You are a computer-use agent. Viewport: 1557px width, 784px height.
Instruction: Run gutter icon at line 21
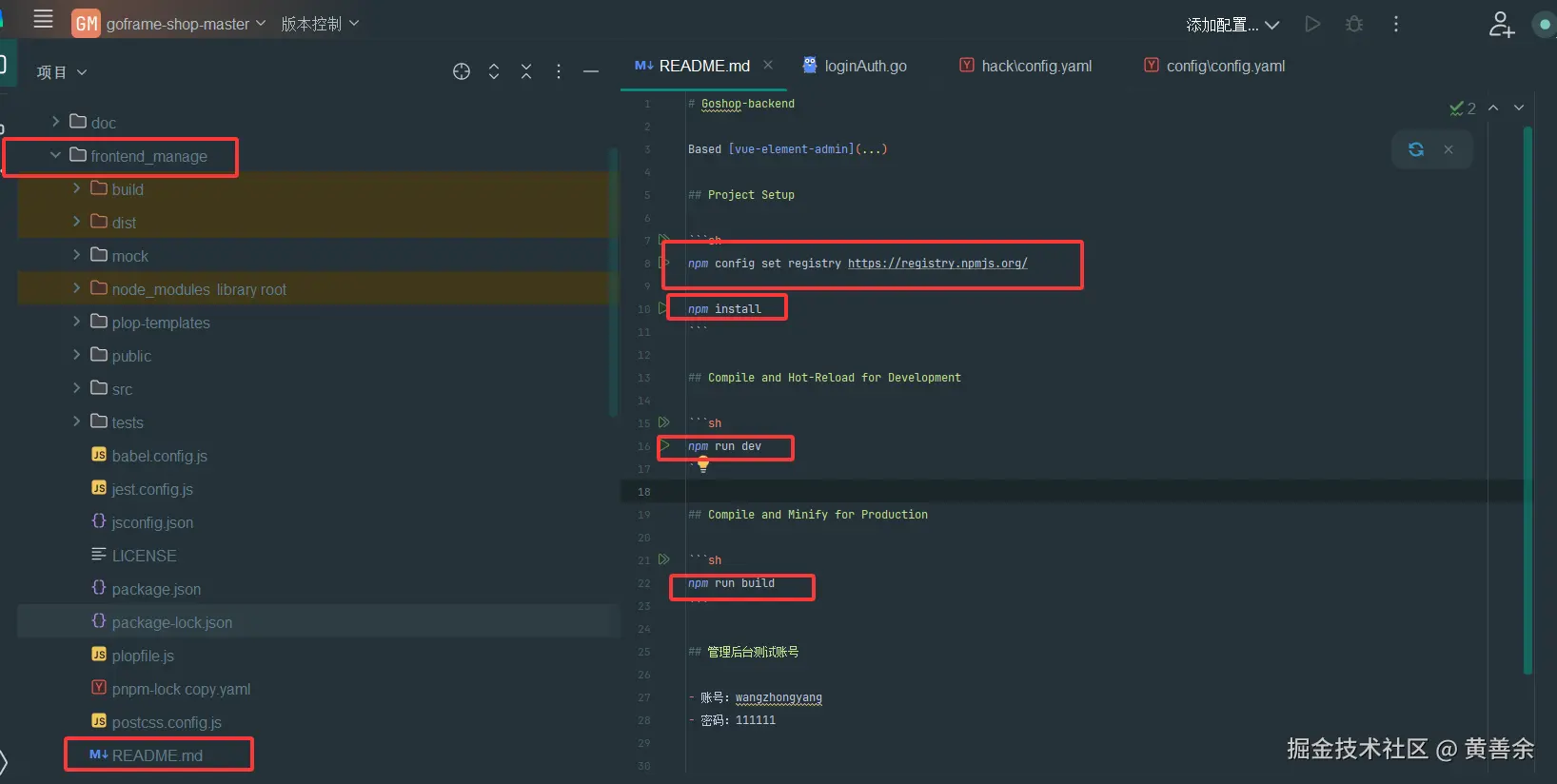coord(664,559)
